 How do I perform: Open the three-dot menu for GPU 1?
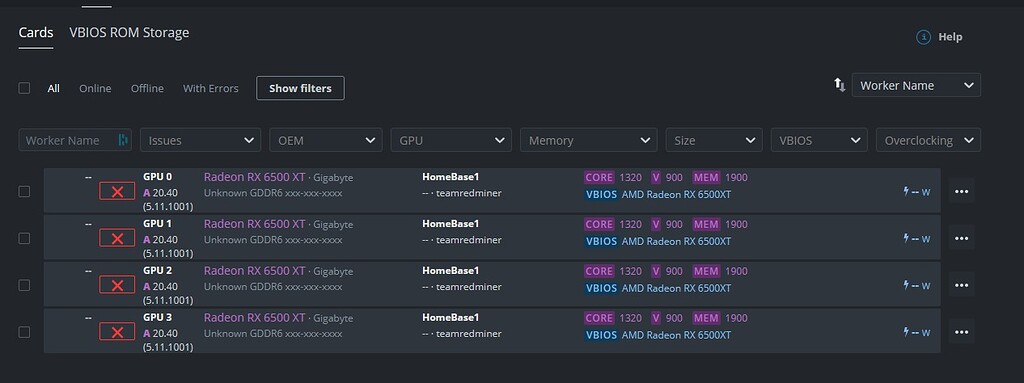pyautogui.click(x=961, y=239)
